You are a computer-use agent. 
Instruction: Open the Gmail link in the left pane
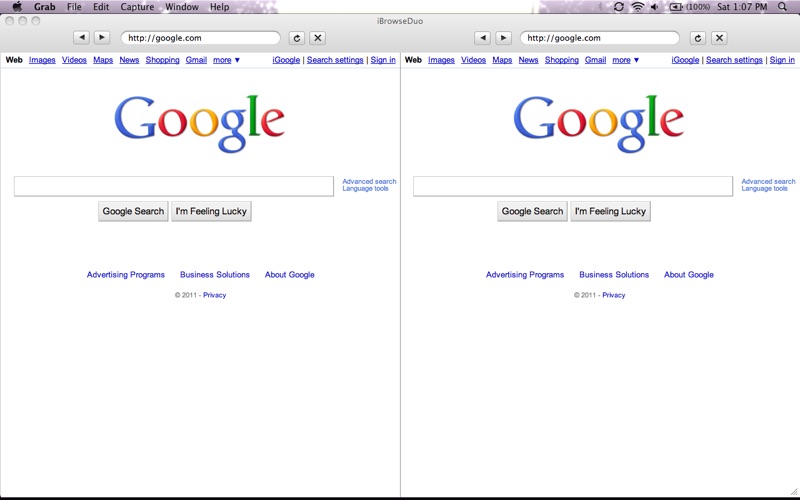(x=196, y=60)
